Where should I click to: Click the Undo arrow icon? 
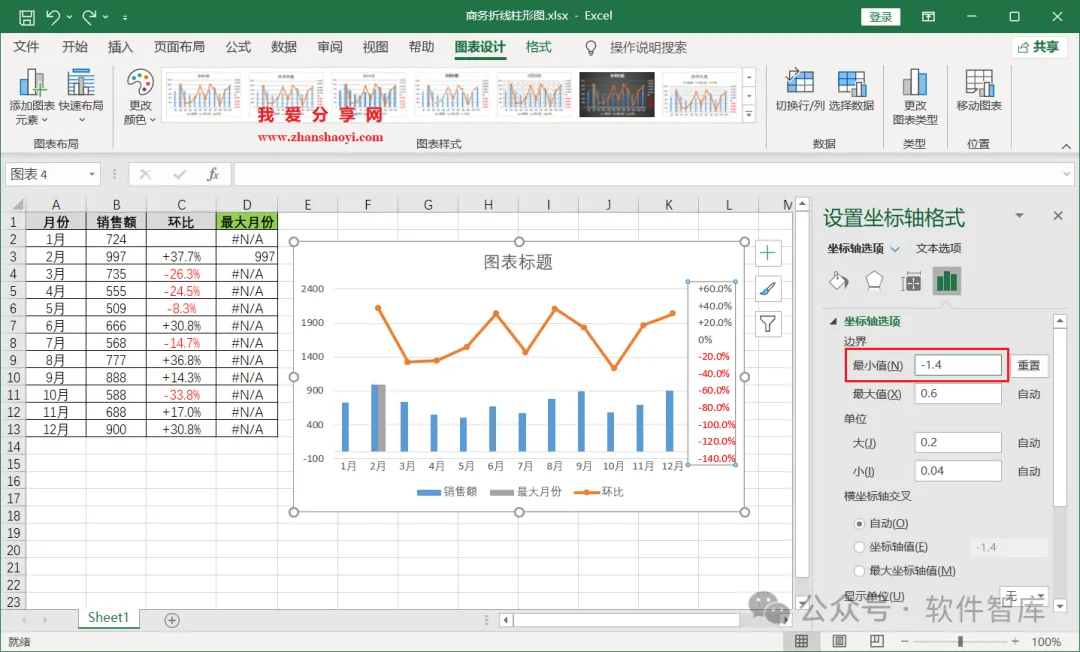52,17
